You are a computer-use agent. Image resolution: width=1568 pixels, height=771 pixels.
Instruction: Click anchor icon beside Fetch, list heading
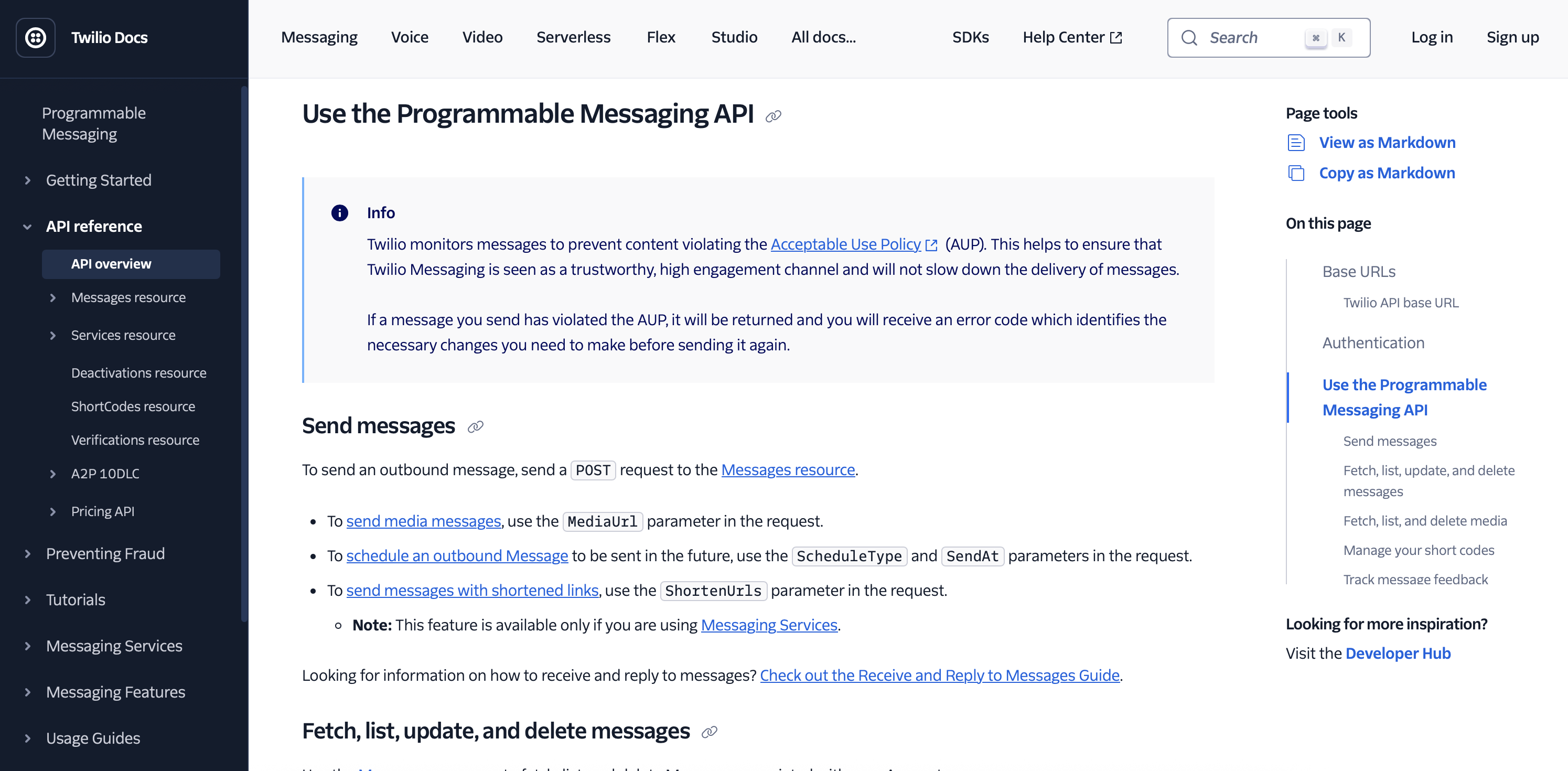click(x=709, y=732)
